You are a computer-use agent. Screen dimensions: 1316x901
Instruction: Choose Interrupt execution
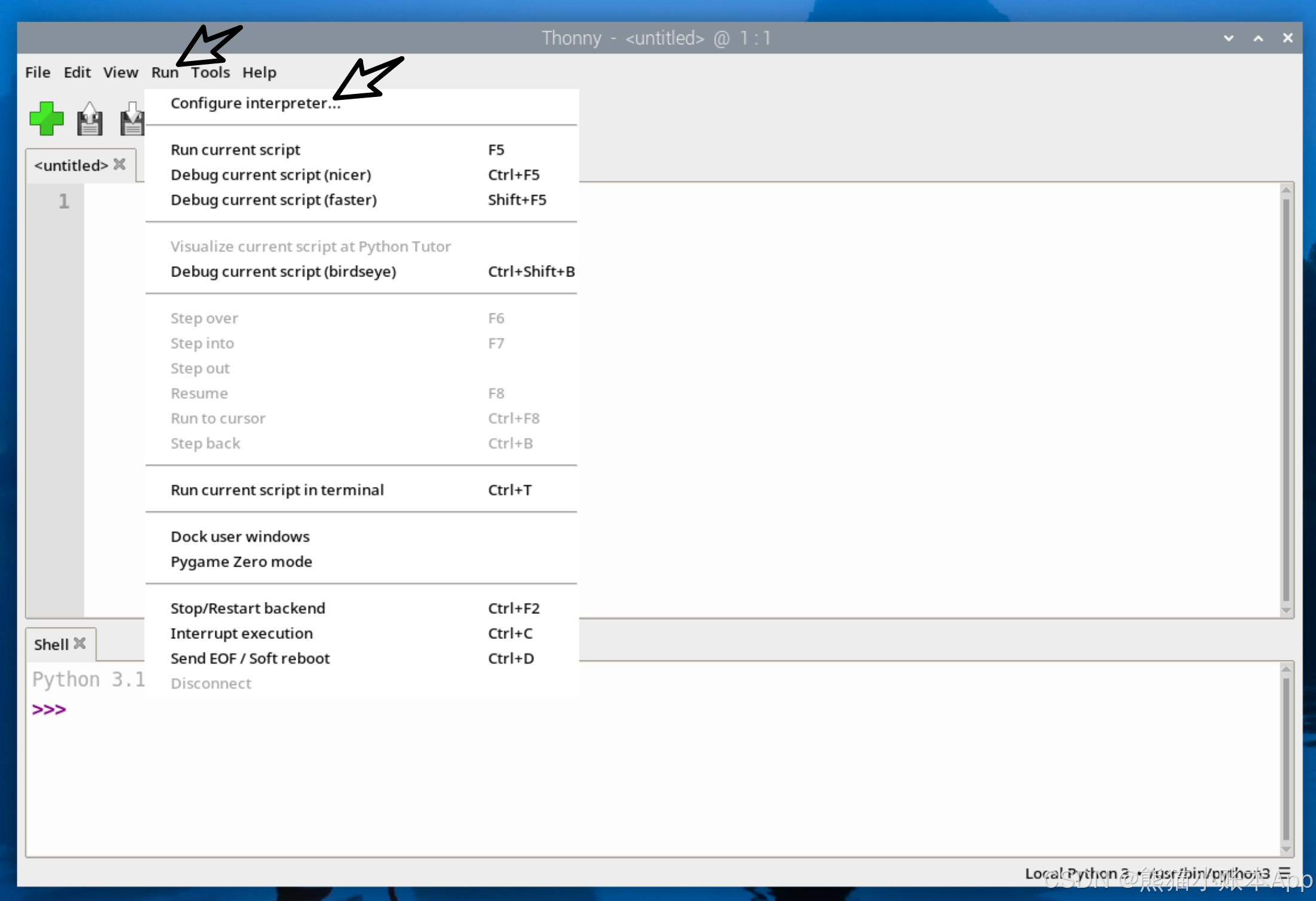coord(361,634)
